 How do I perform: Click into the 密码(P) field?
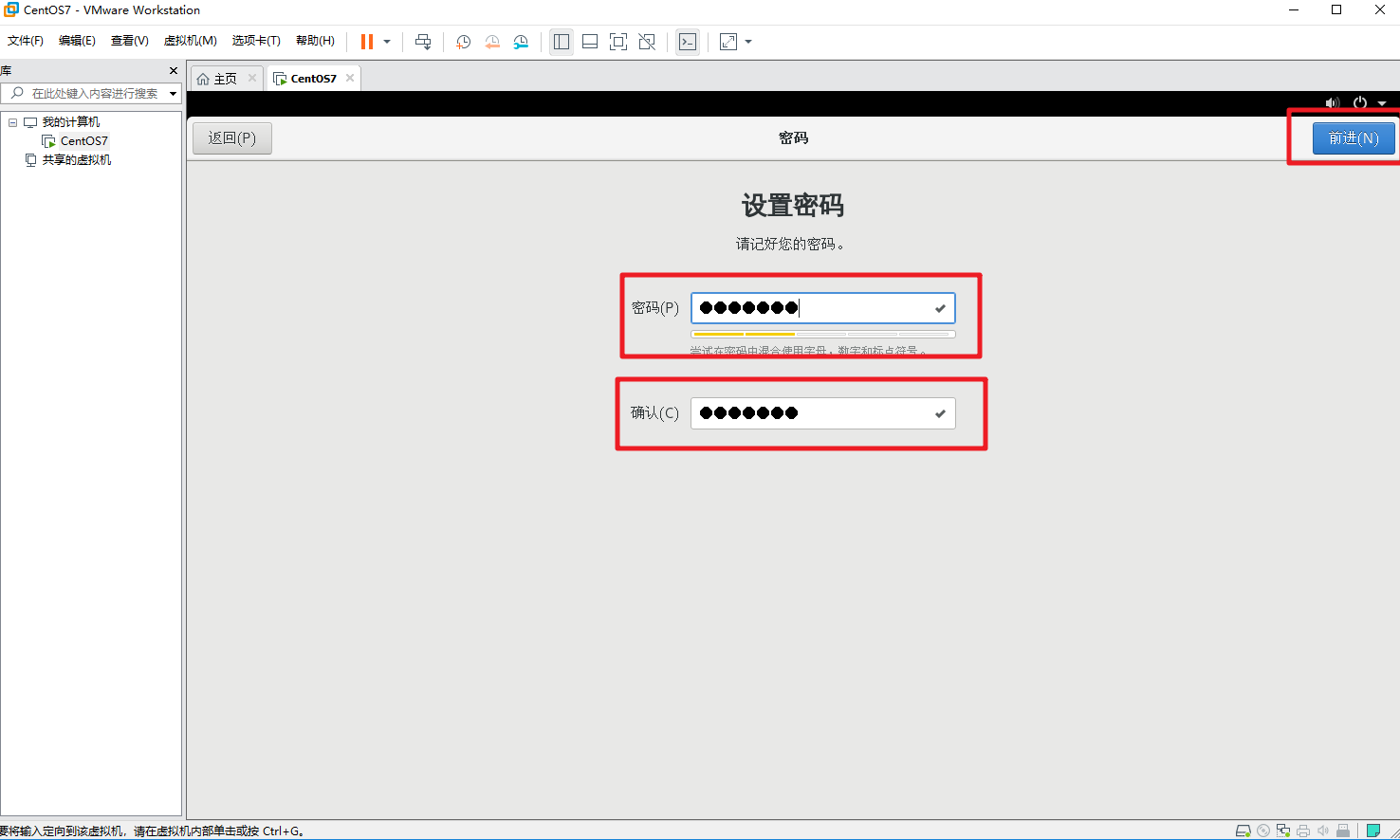click(822, 308)
